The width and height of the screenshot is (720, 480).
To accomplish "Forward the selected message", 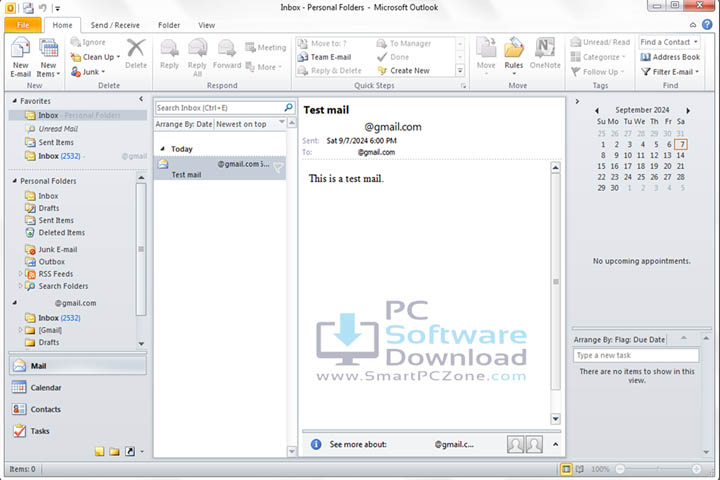I will point(227,54).
